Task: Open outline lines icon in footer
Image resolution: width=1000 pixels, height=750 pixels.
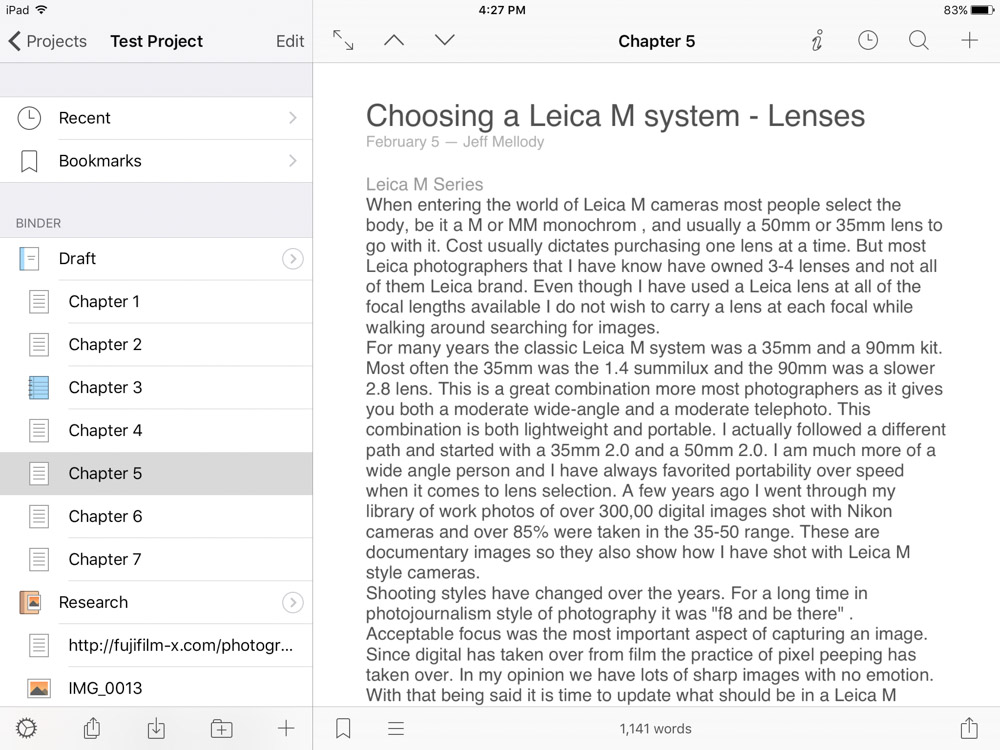Action: coord(396,728)
